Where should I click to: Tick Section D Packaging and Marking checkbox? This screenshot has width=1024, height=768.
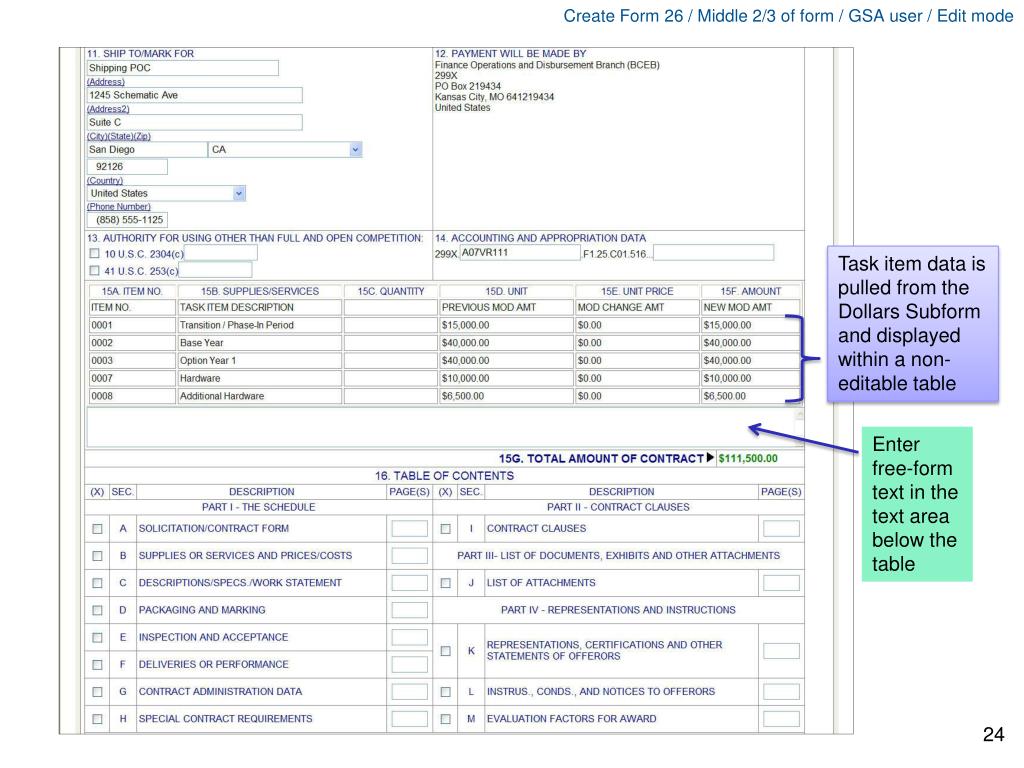click(x=97, y=611)
